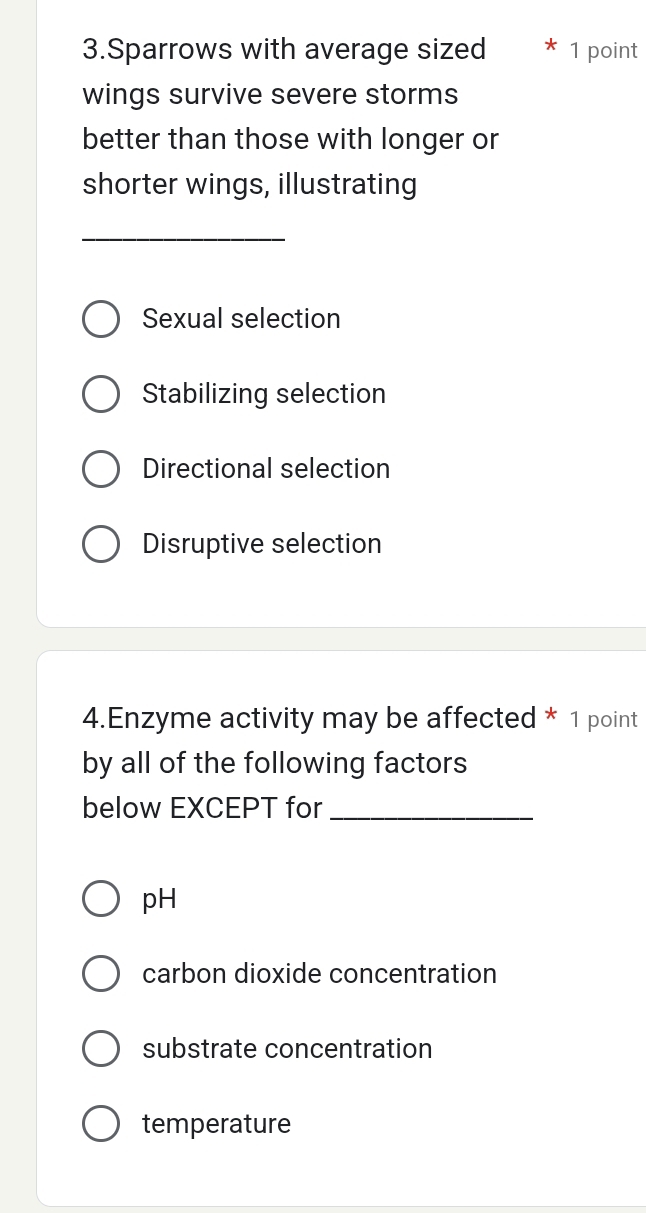Click the "Stabilizing selection" label text
Viewport: 646px width, 1213px height.
pos(263,393)
